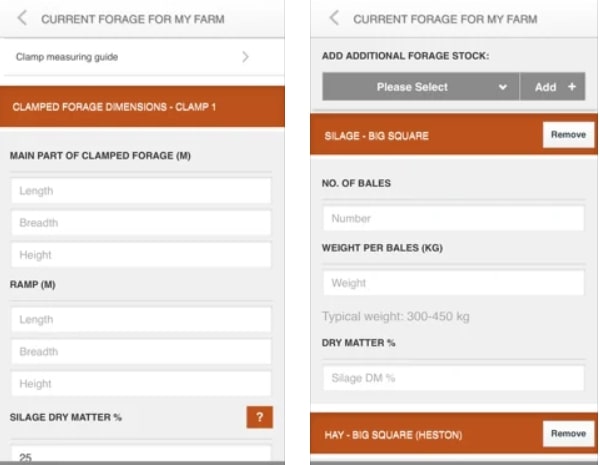This screenshot has height=465, width=600.
Task: Click the Typical weight: 300-450 kg hint
Action: pos(396,317)
